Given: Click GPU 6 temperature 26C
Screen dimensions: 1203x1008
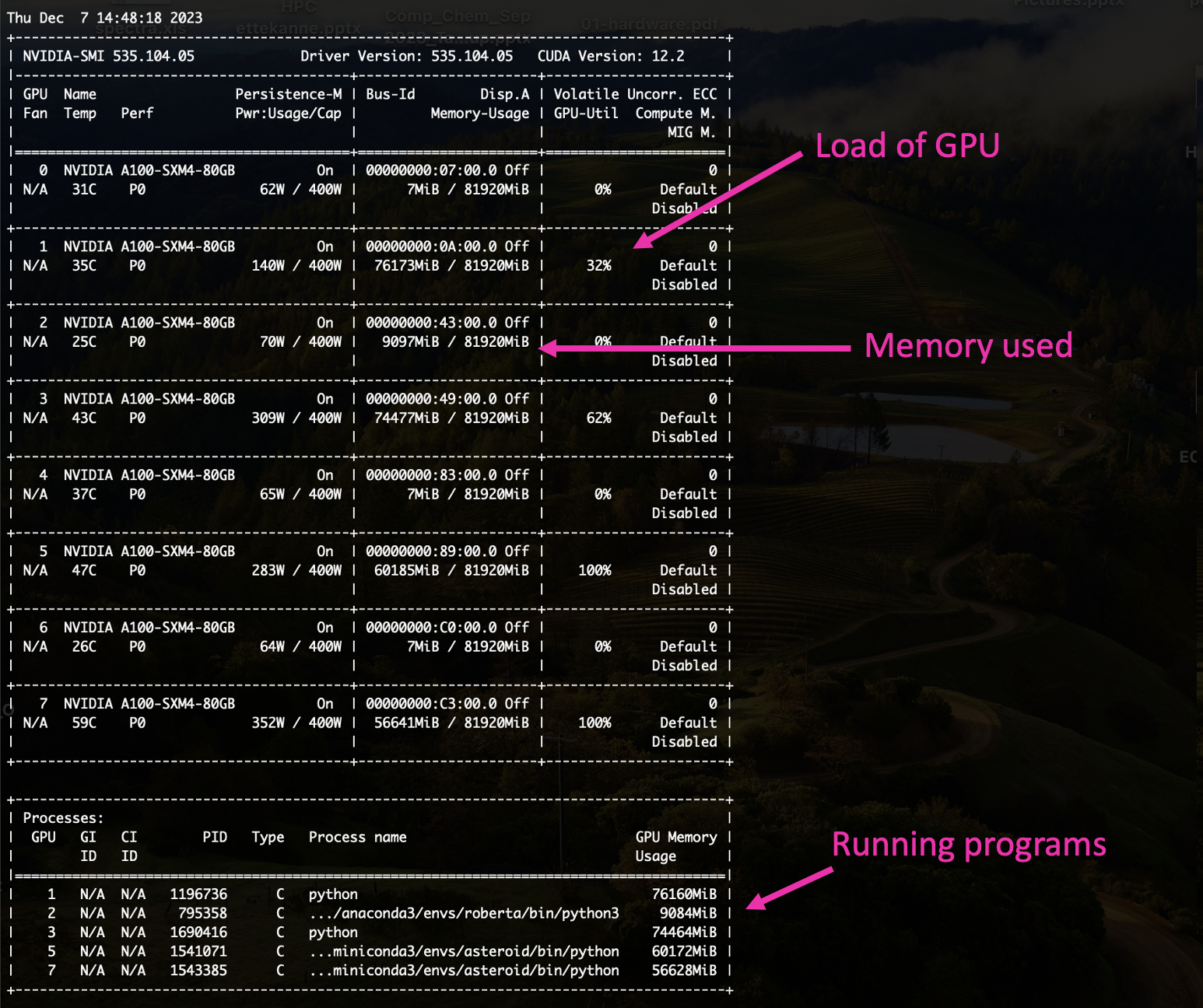Looking at the screenshot, I should [x=84, y=646].
